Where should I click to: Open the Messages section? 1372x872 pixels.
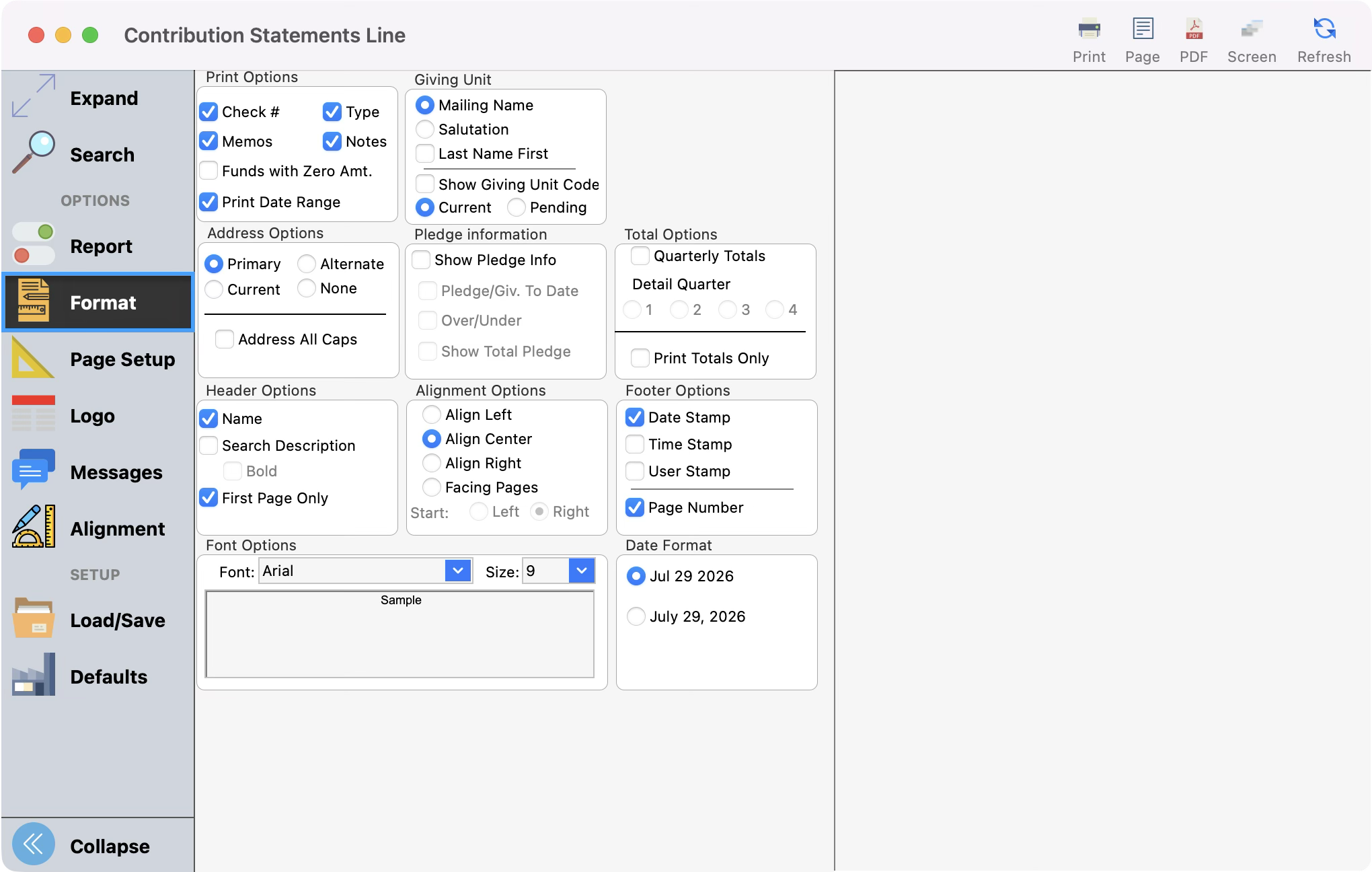98,472
